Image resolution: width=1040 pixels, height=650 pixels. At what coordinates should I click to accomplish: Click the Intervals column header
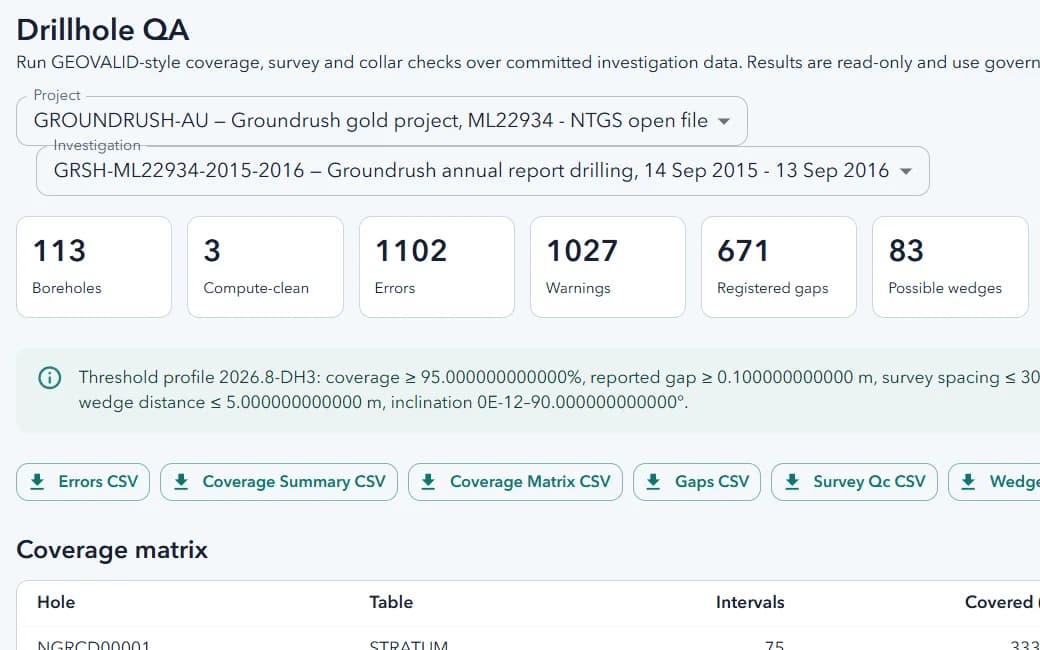tap(750, 602)
